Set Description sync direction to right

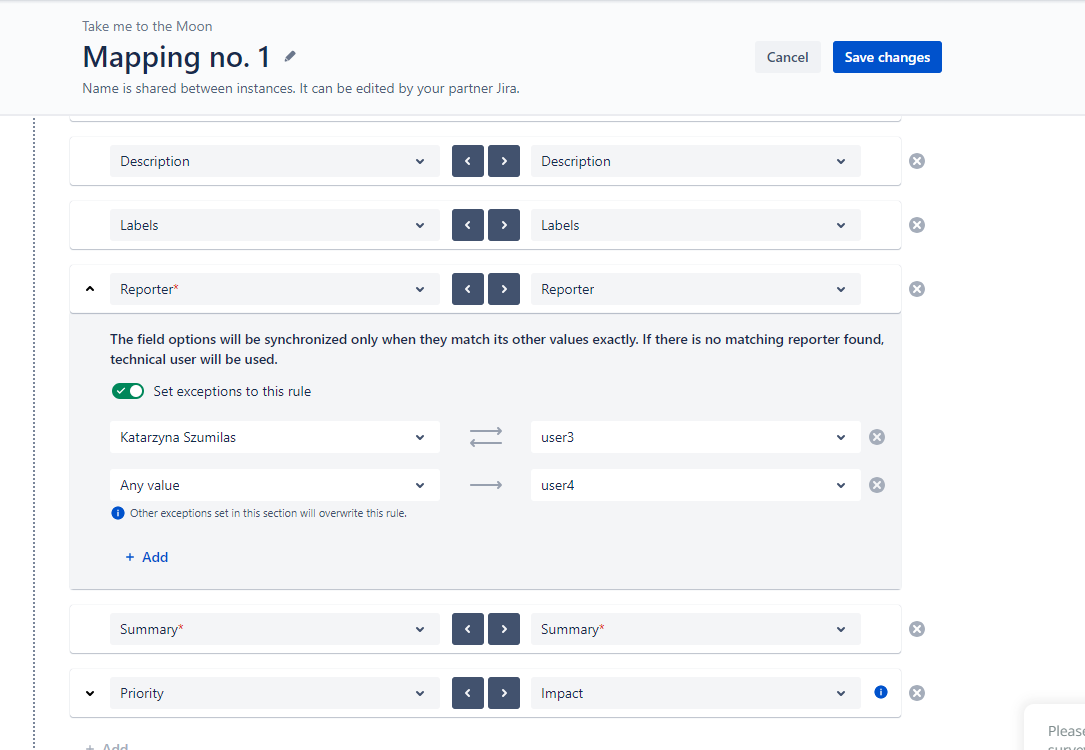[504, 161]
